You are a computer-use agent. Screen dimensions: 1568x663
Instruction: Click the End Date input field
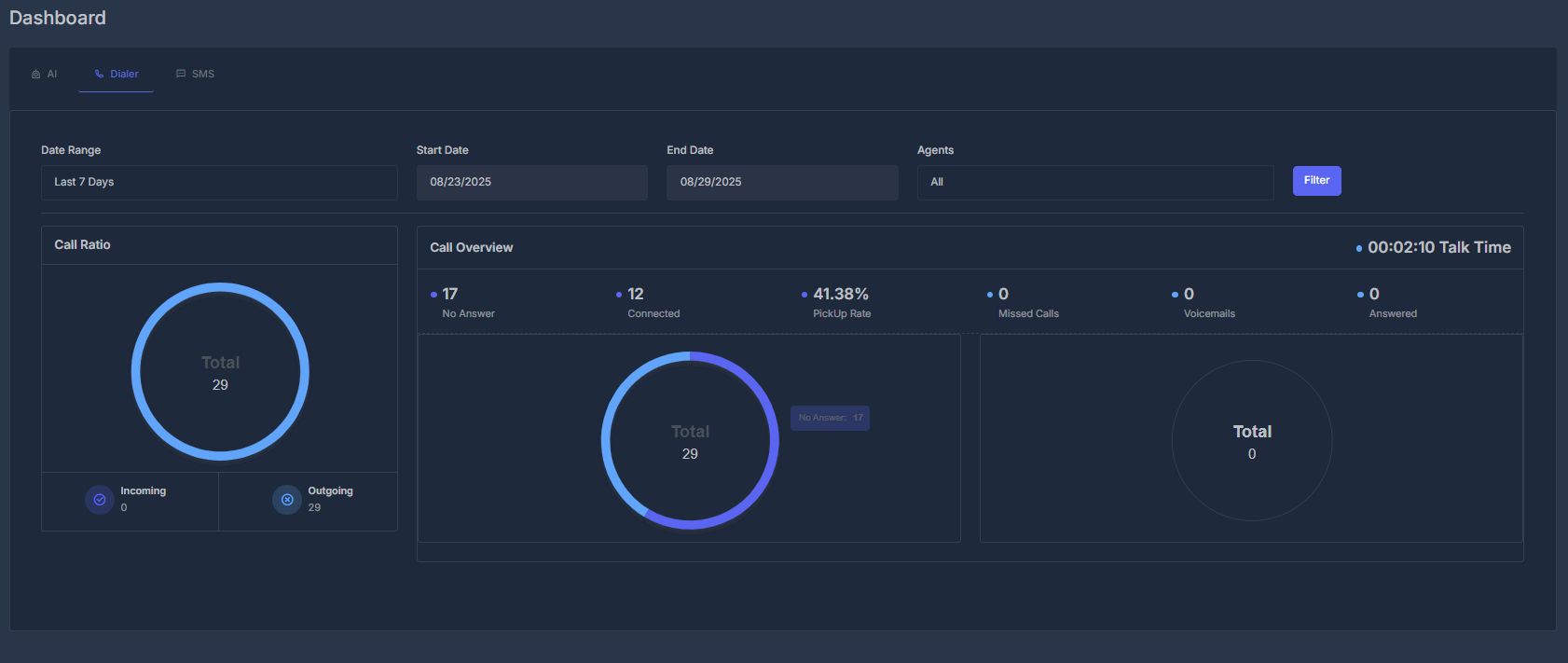[782, 182]
